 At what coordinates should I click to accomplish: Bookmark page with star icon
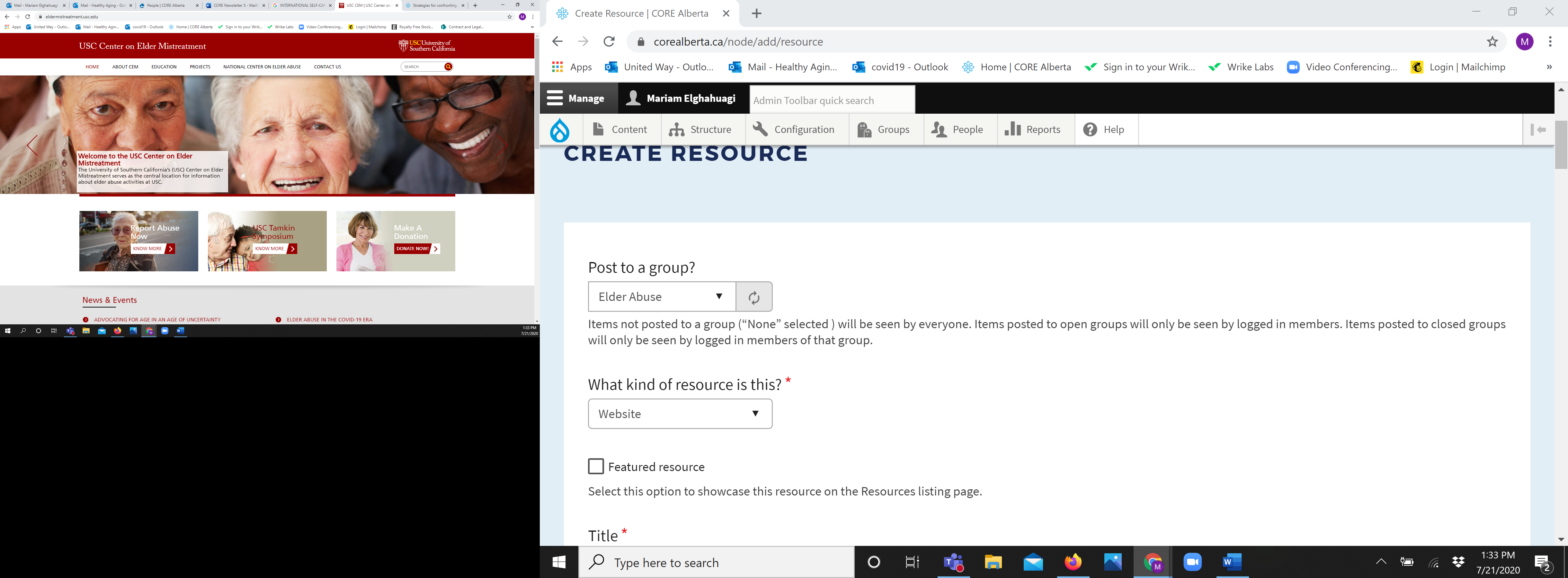tap(1492, 41)
